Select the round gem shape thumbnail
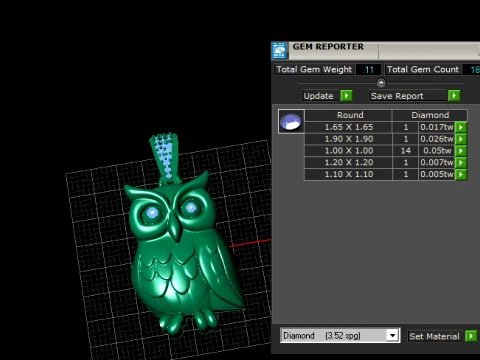 [x=291, y=121]
